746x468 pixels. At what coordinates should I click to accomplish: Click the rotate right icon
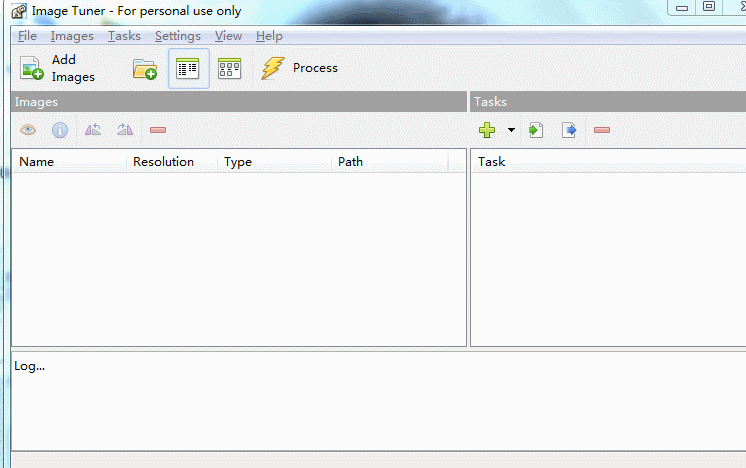click(x=125, y=129)
